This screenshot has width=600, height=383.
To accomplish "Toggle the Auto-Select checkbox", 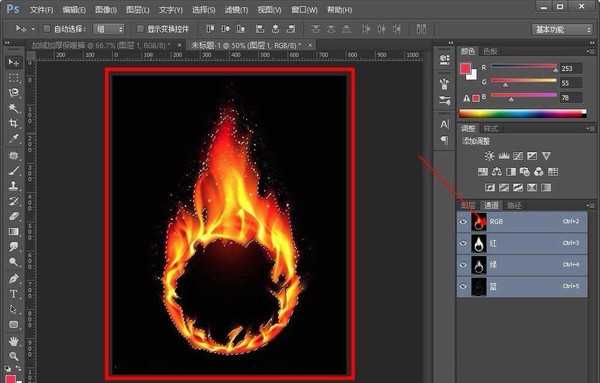I will (x=47, y=29).
